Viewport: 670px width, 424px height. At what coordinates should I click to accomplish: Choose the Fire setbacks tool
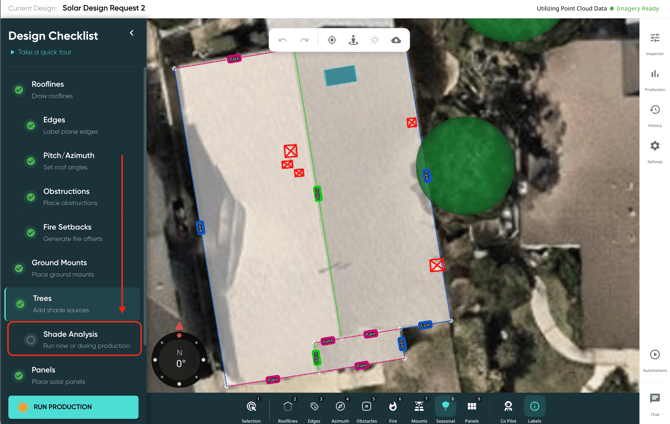[x=393, y=408]
